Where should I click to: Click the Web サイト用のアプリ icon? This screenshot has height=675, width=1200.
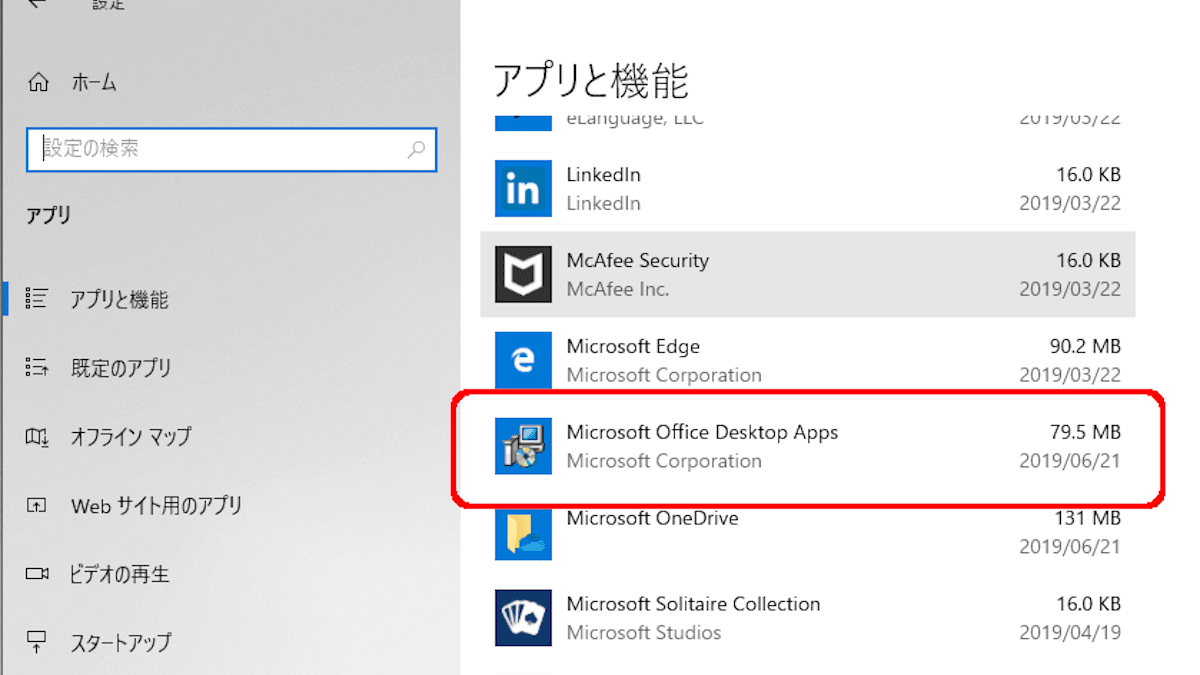tap(37, 505)
